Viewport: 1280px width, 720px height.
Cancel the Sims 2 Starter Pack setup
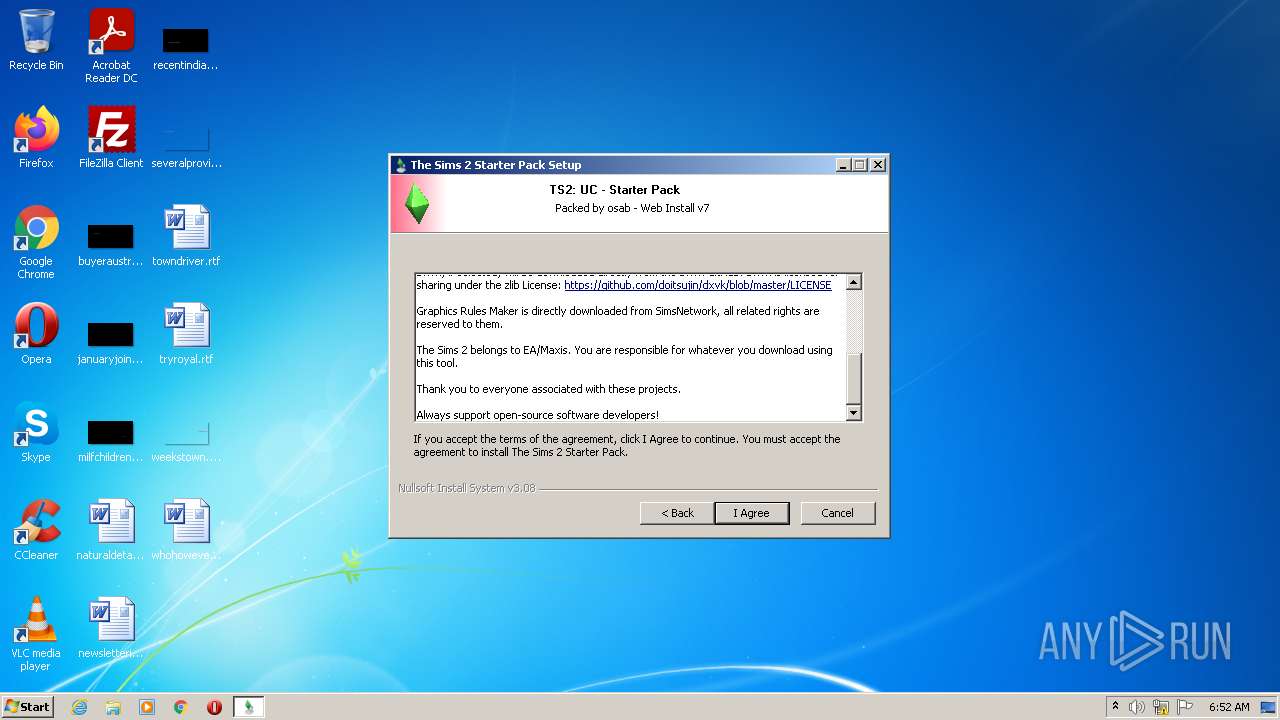tap(838, 513)
